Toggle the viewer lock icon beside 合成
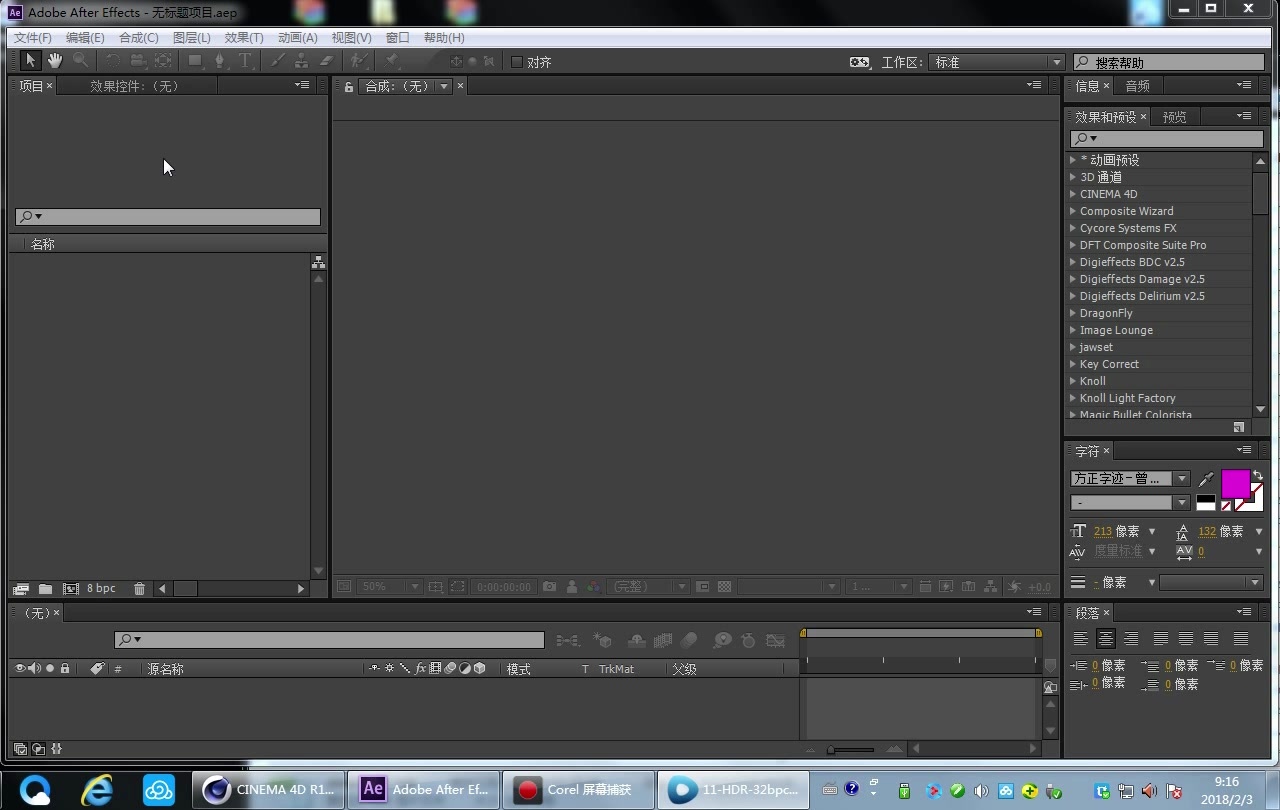 pos(348,87)
